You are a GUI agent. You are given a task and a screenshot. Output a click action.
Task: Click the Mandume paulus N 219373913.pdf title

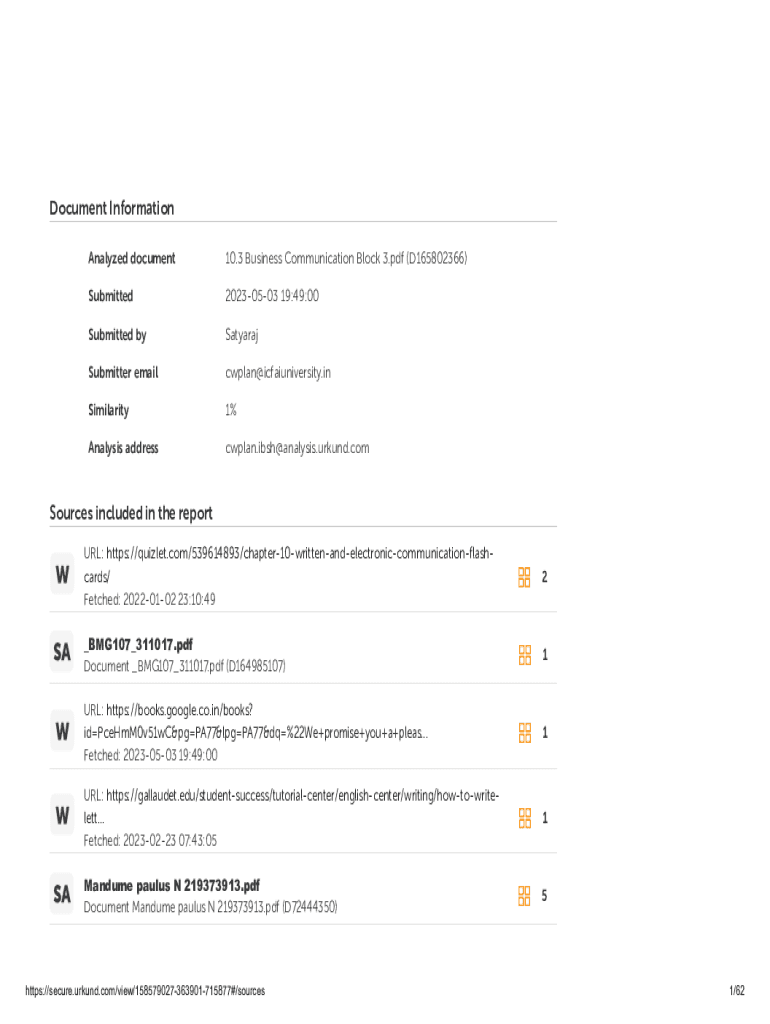click(171, 886)
